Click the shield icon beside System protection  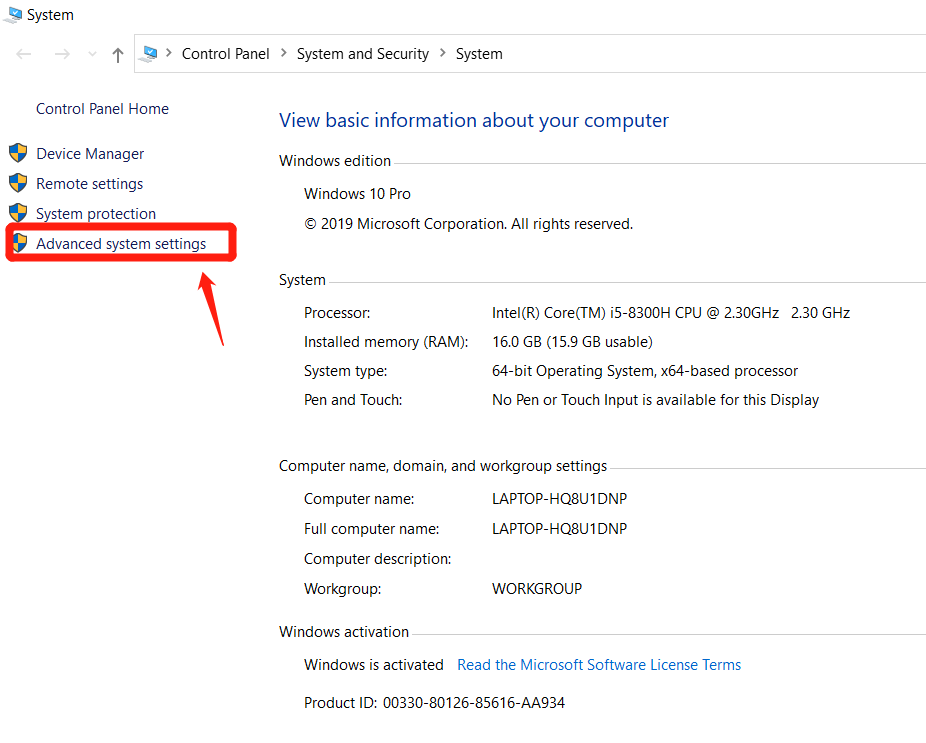point(18,213)
